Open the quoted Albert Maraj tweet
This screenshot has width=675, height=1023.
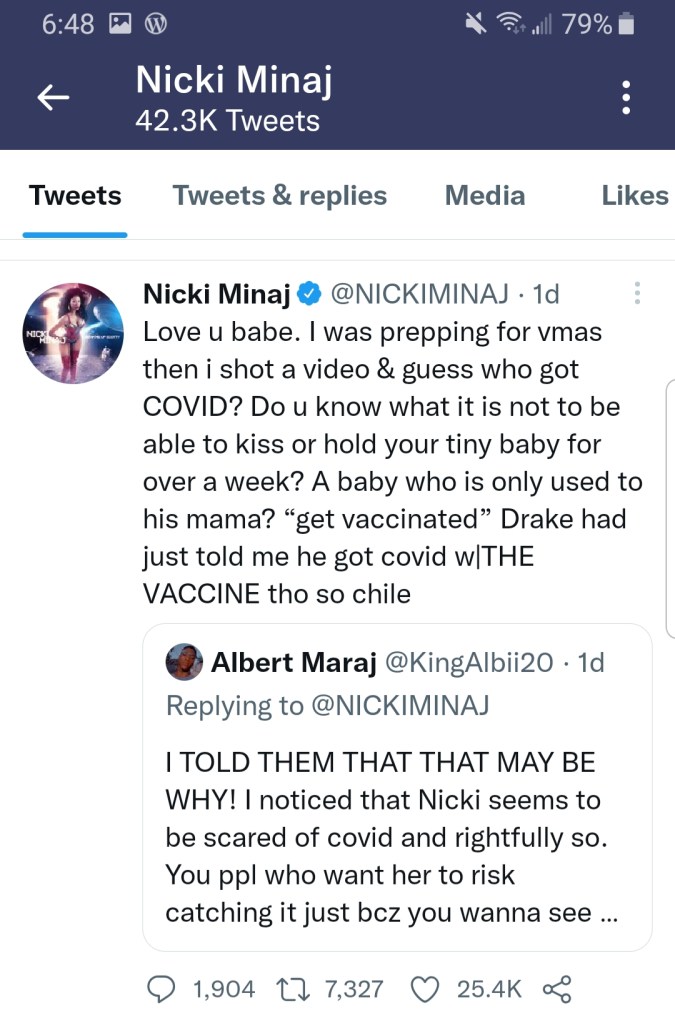(x=397, y=820)
